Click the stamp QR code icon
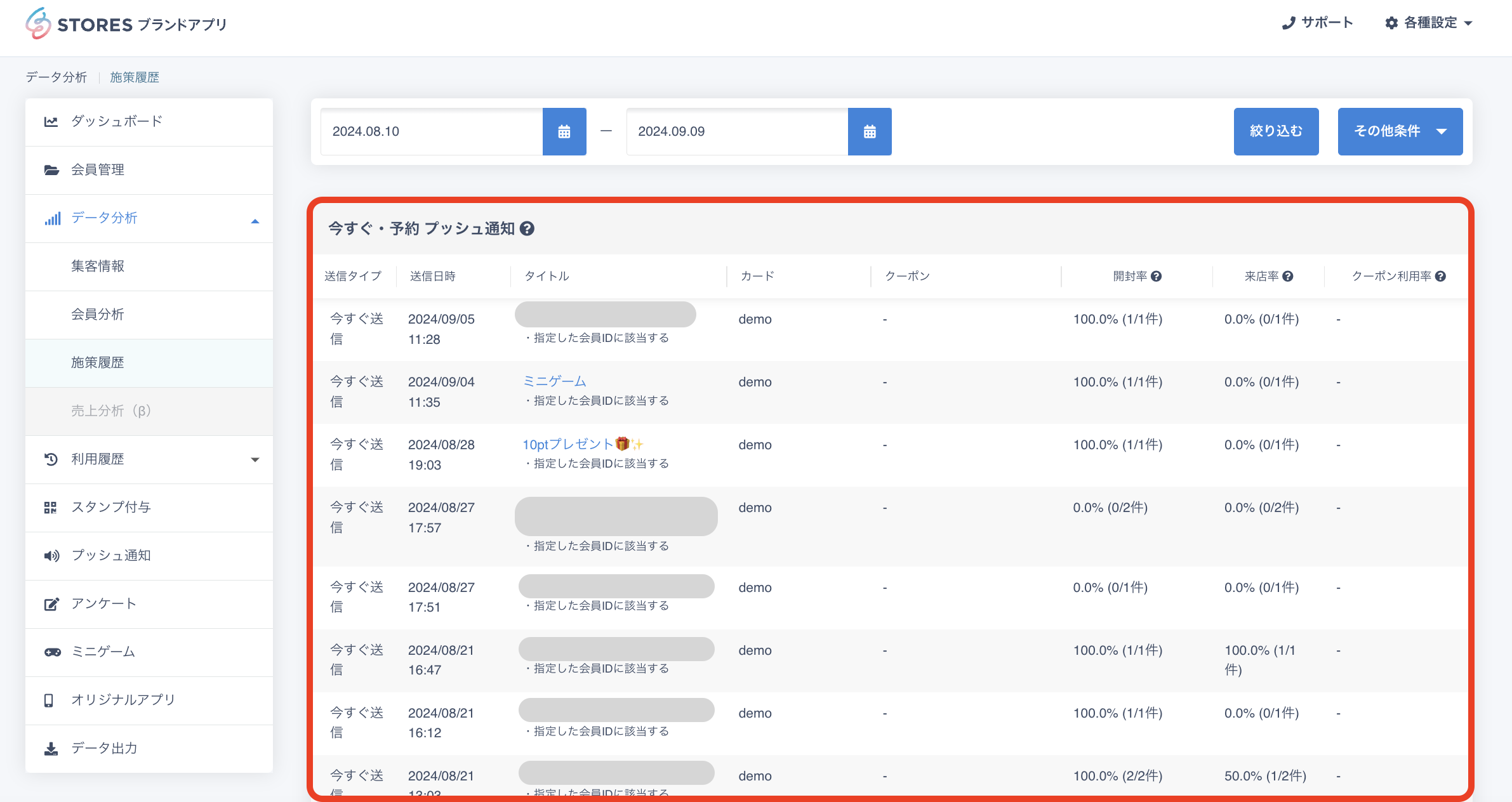1512x802 pixels. pyautogui.click(x=50, y=508)
